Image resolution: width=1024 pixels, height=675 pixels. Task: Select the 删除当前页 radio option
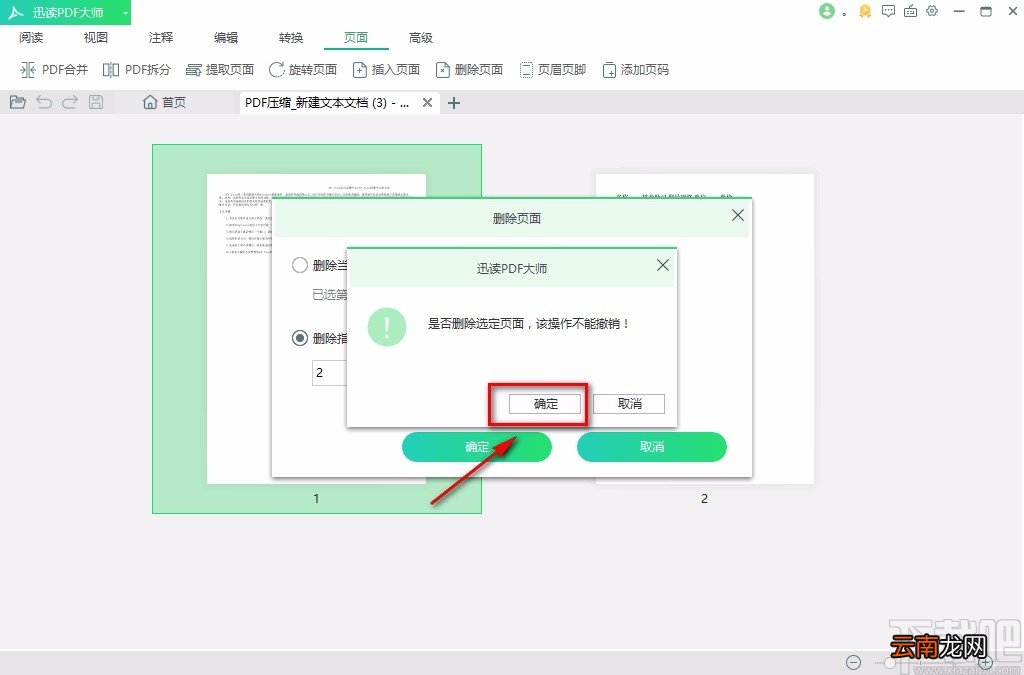coord(300,265)
